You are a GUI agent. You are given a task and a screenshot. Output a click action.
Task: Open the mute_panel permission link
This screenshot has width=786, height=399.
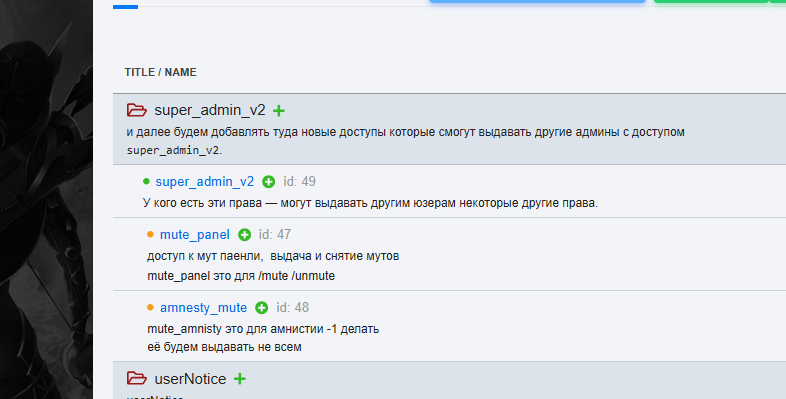click(x=194, y=235)
